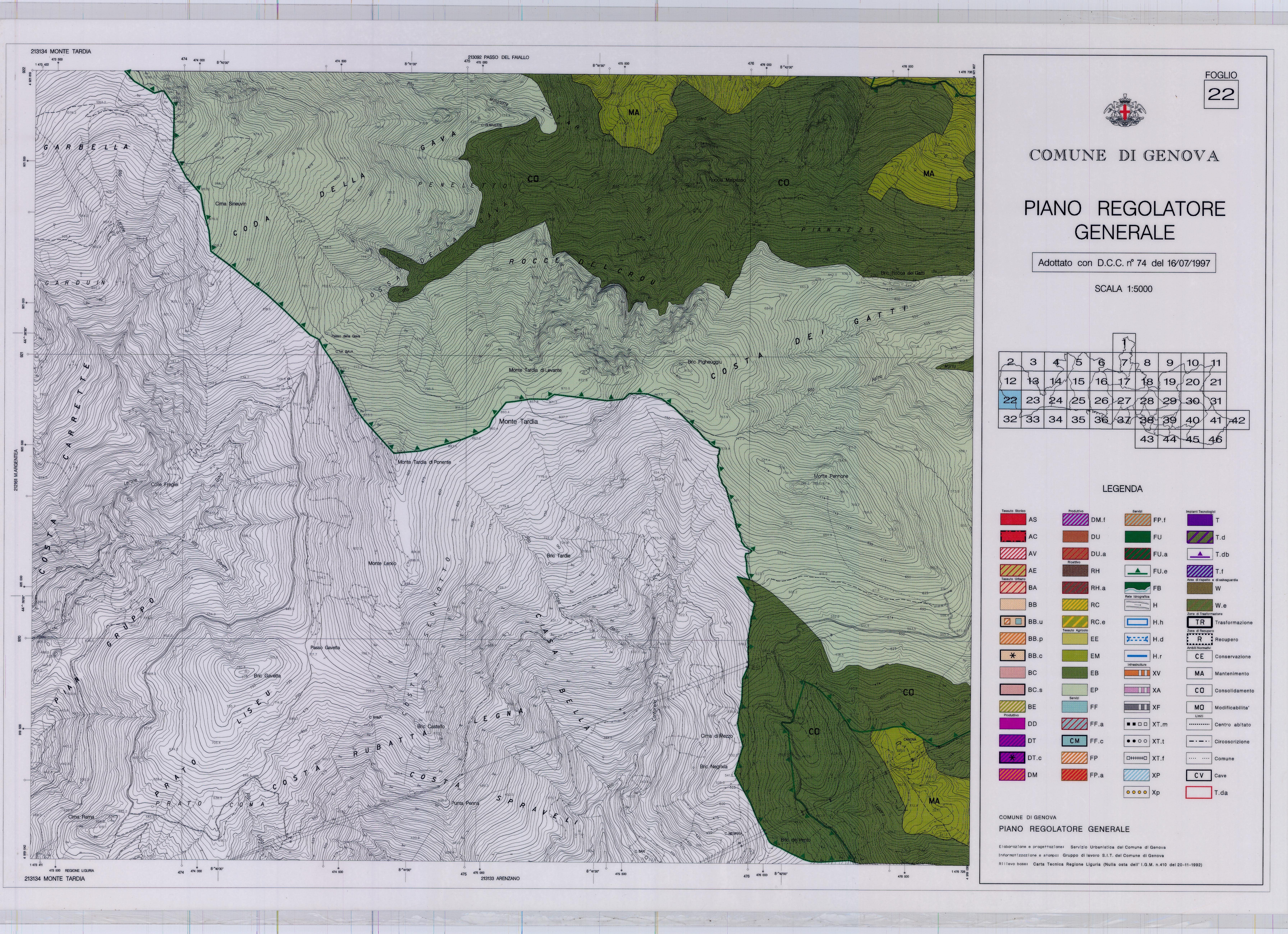Viewport: 1288px width, 934px height.
Task: Click 'Bric Gavetta' map label
Action: click(x=267, y=676)
